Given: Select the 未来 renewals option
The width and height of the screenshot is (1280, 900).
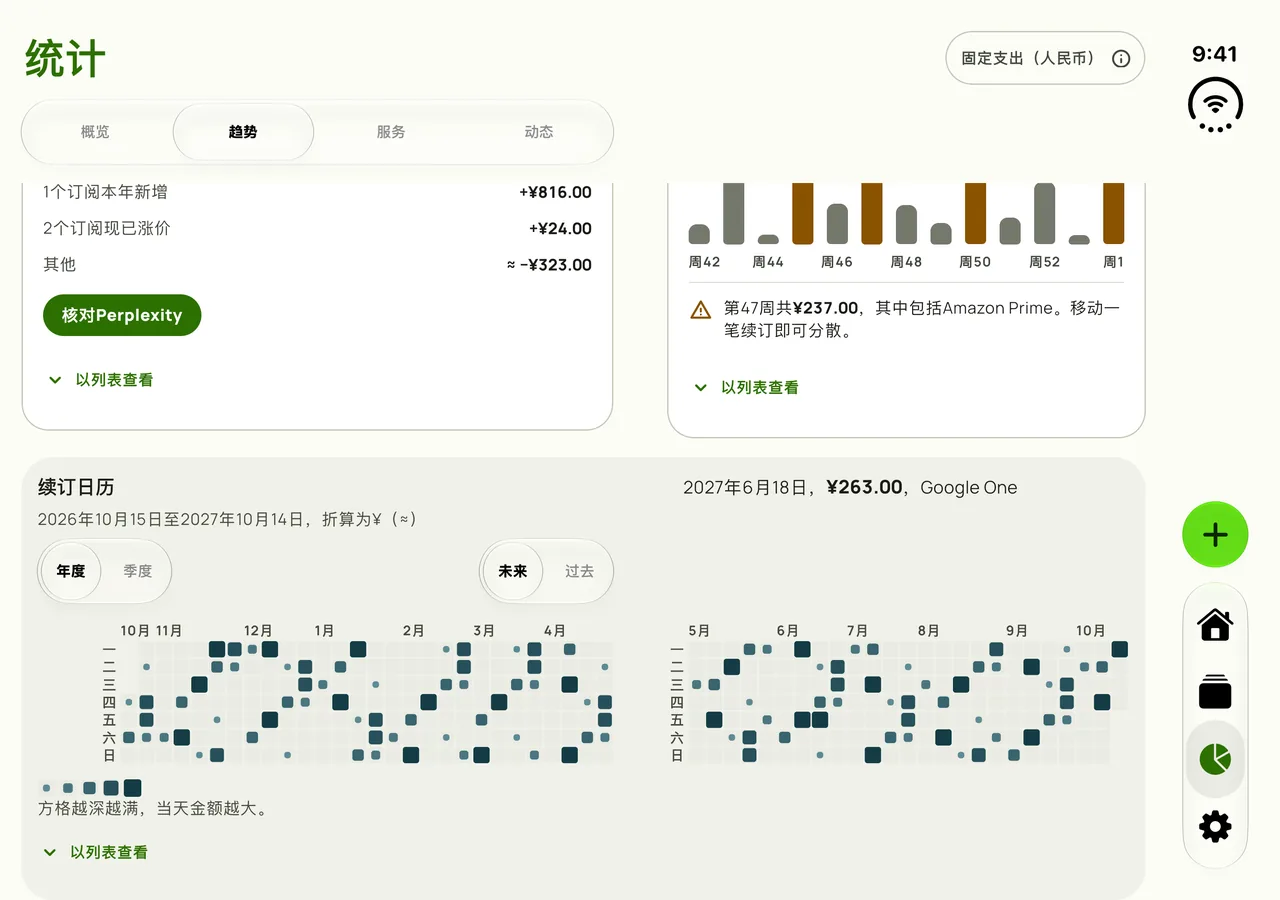Looking at the screenshot, I should [x=512, y=571].
